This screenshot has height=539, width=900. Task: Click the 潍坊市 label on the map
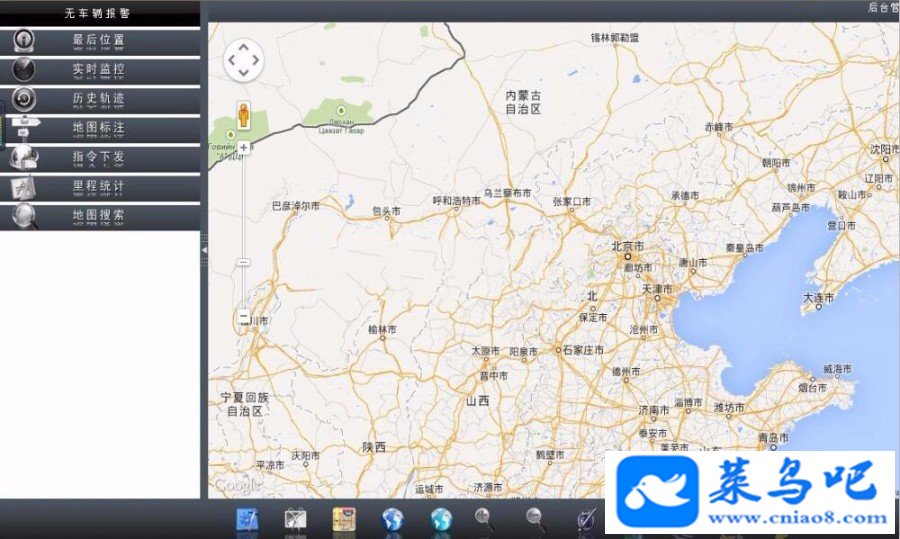730,408
